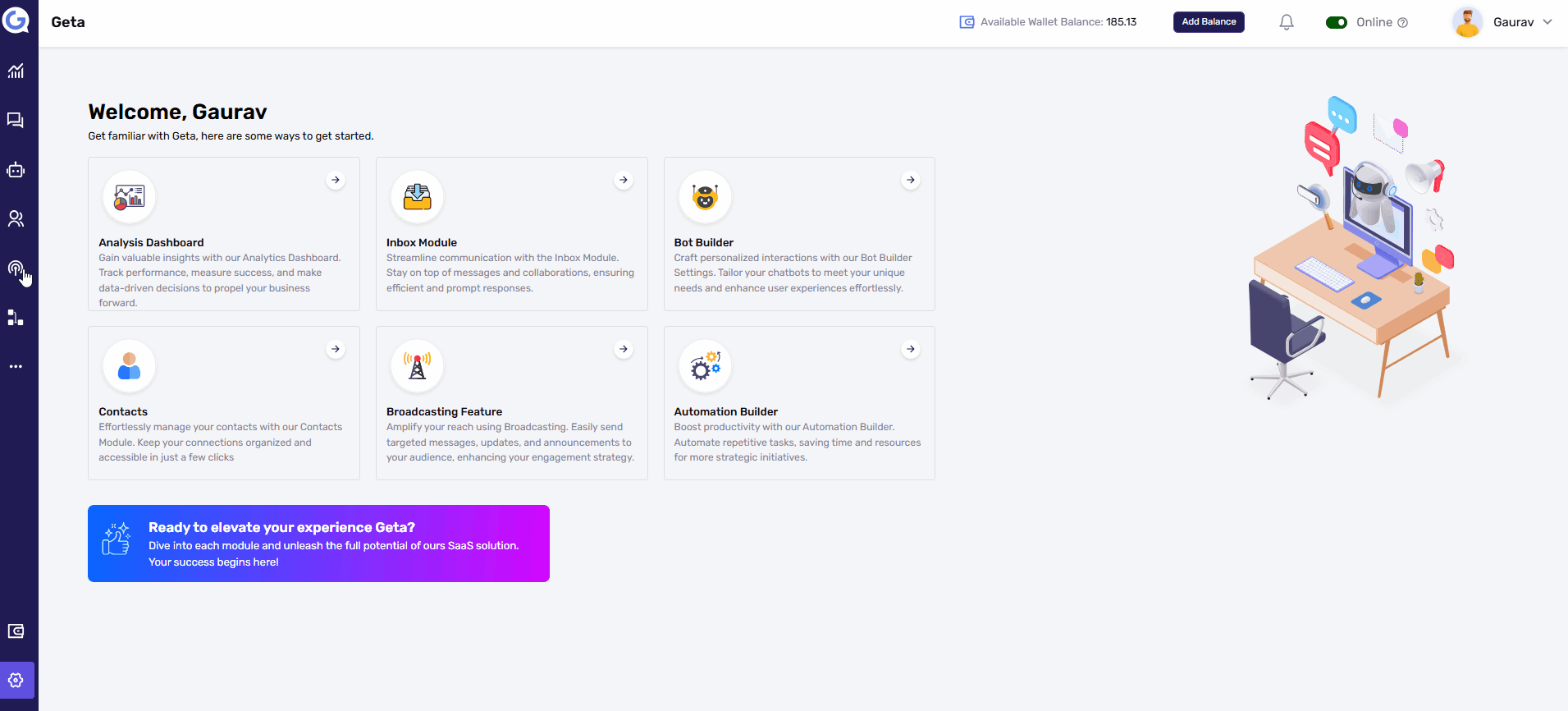Click the Ready to elevate experience banner
The width and height of the screenshot is (1568, 711).
tap(318, 544)
